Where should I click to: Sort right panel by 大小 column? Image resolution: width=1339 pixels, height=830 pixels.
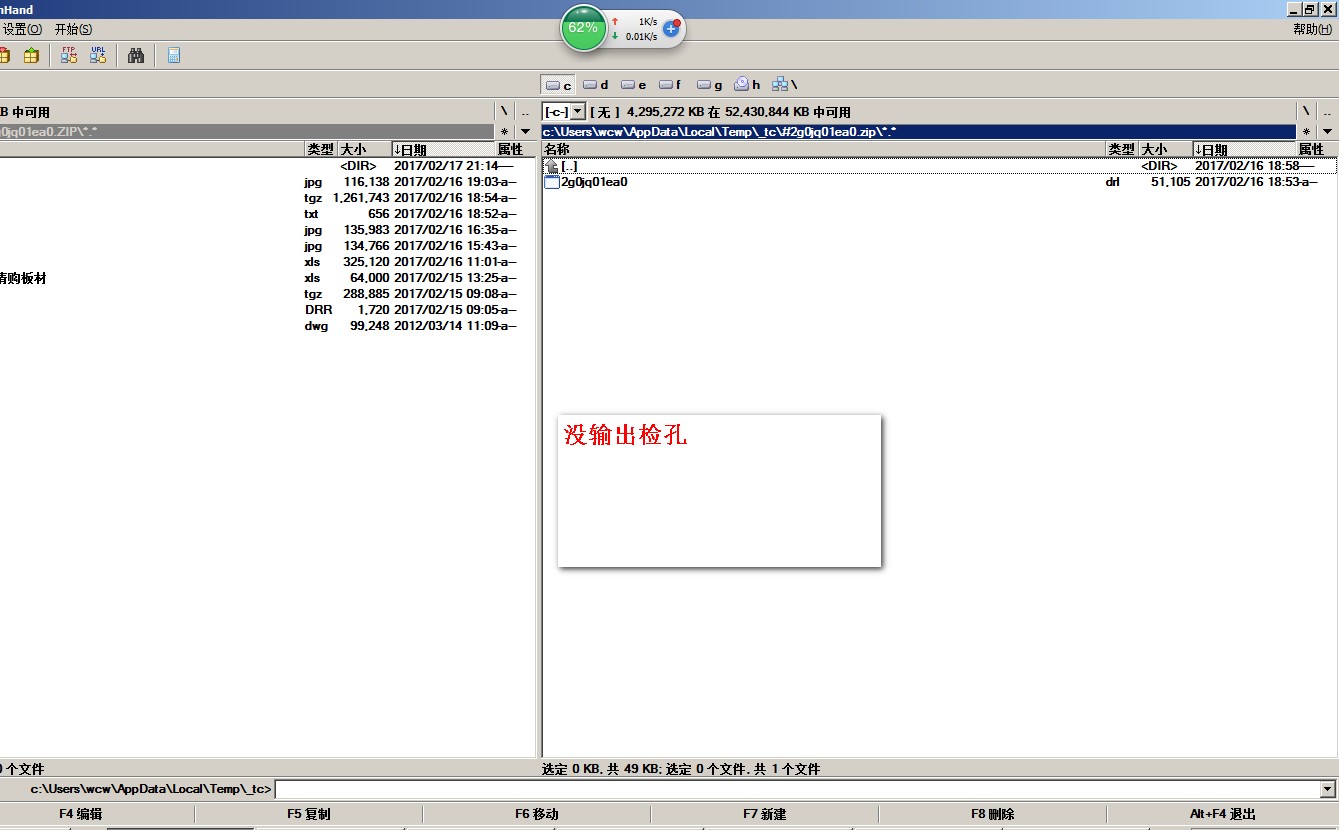click(1165, 149)
